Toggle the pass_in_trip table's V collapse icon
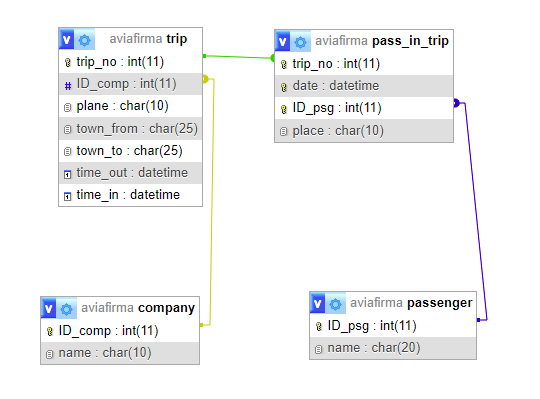 (282, 41)
